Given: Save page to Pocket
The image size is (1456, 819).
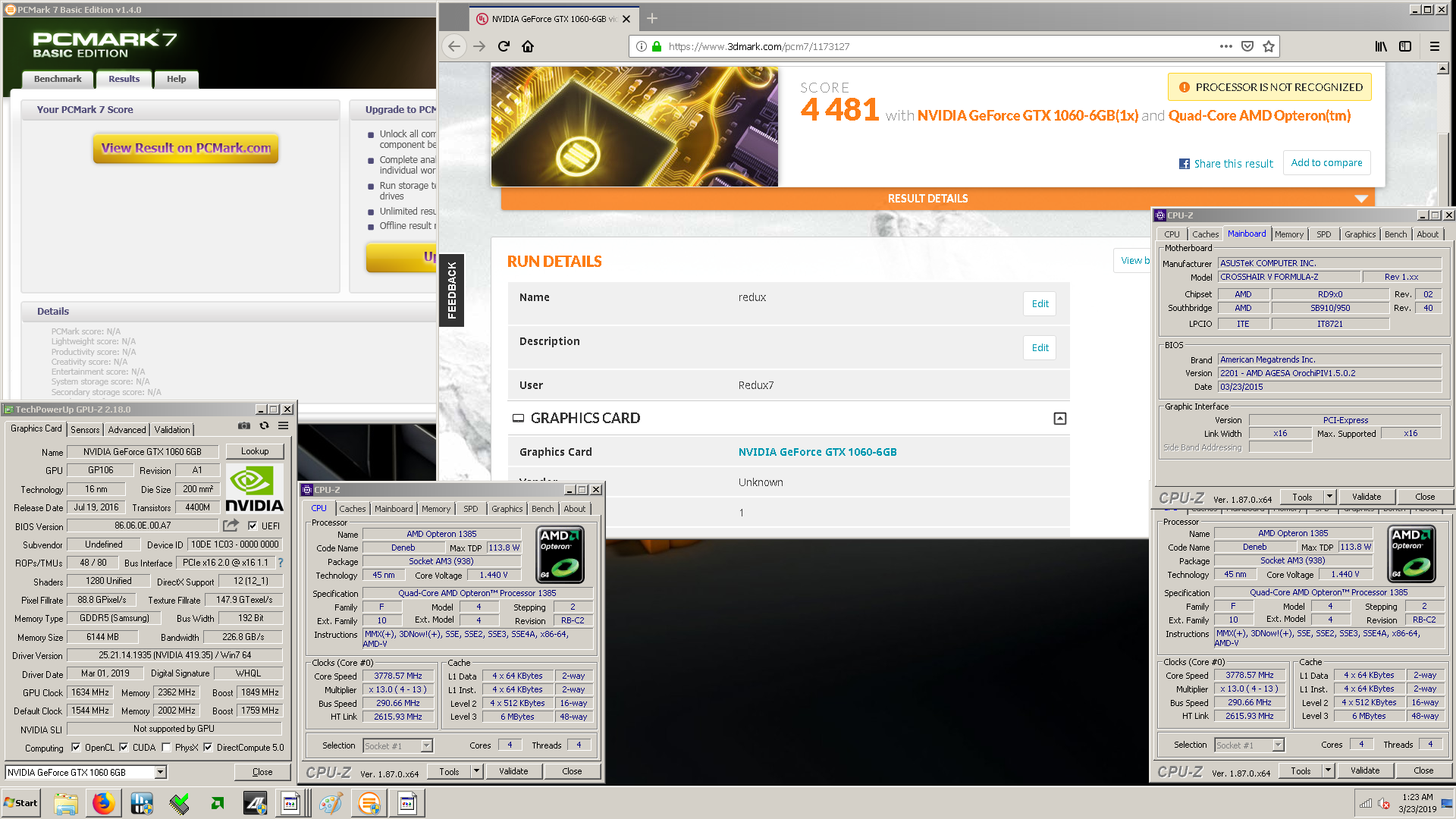Looking at the screenshot, I should click(1247, 46).
